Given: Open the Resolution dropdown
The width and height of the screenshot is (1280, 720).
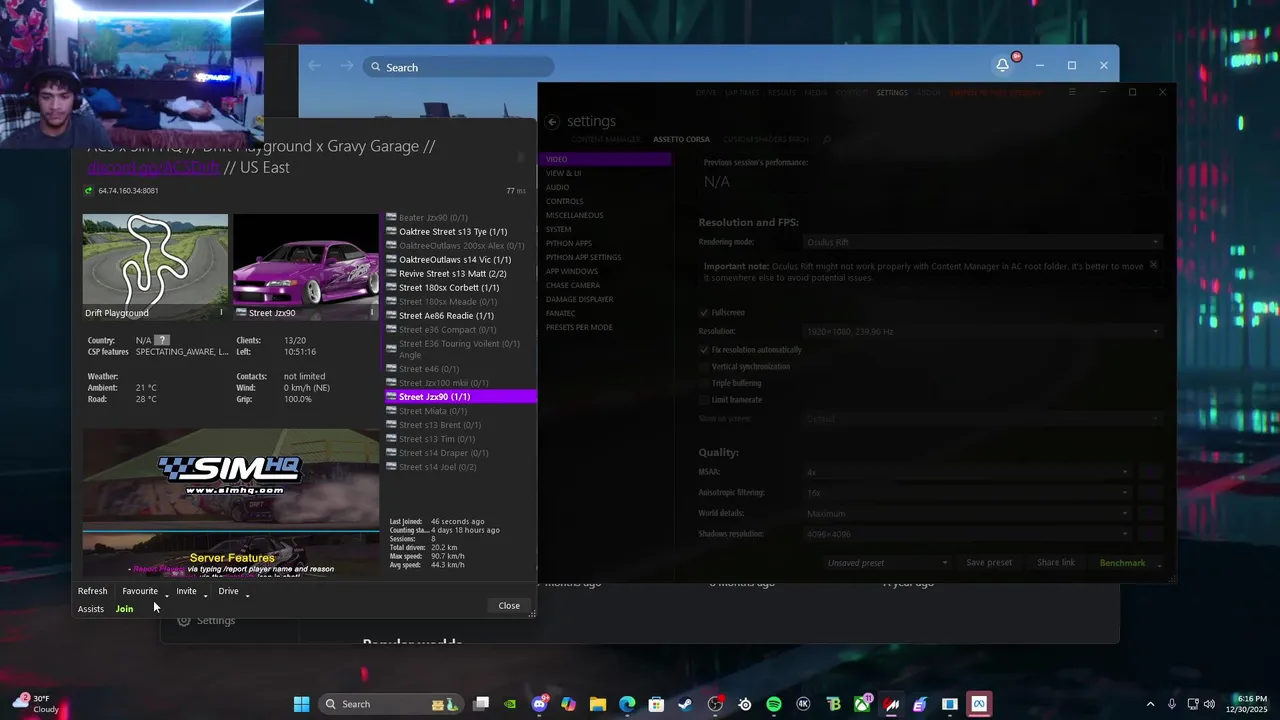Looking at the screenshot, I should tap(983, 331).
